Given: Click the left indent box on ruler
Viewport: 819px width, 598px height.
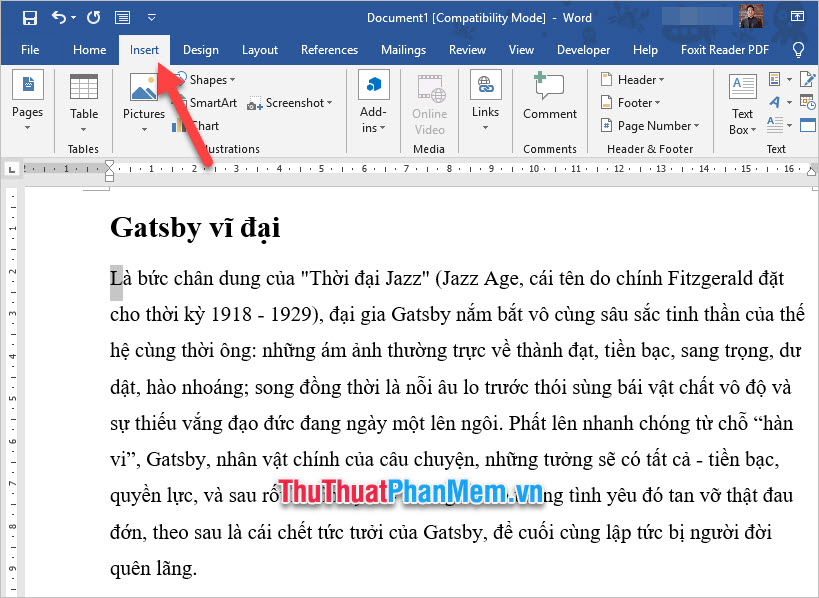Looking at the screenshot, I should (109, 178).
